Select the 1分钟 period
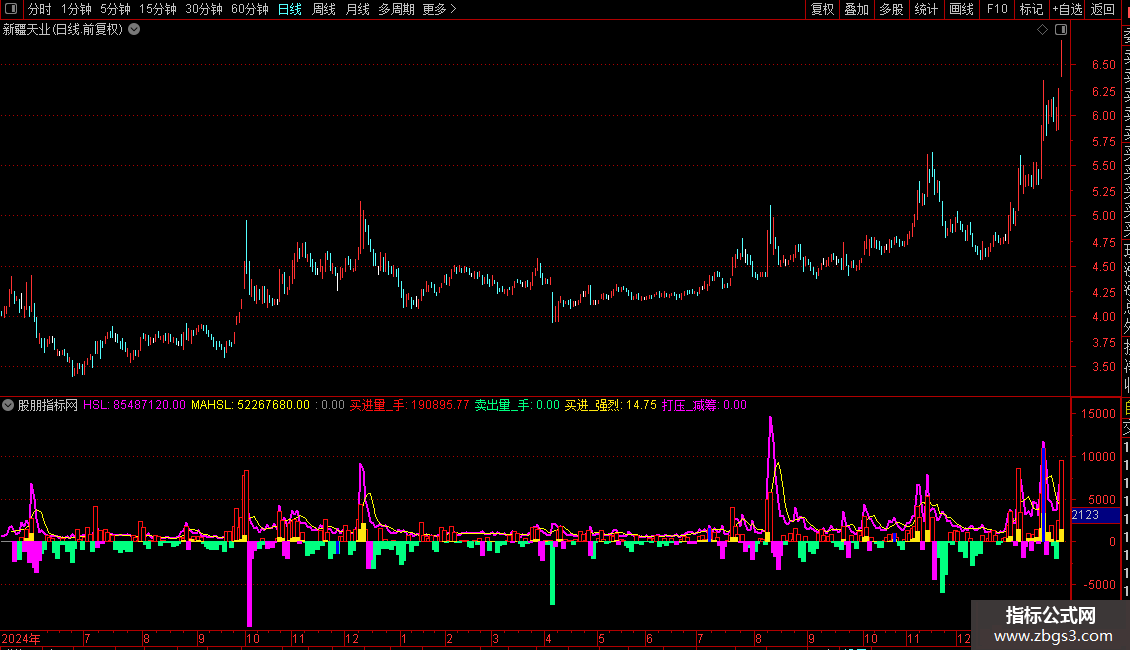Viewport: 1130px width, 650px height. point(76,9)
